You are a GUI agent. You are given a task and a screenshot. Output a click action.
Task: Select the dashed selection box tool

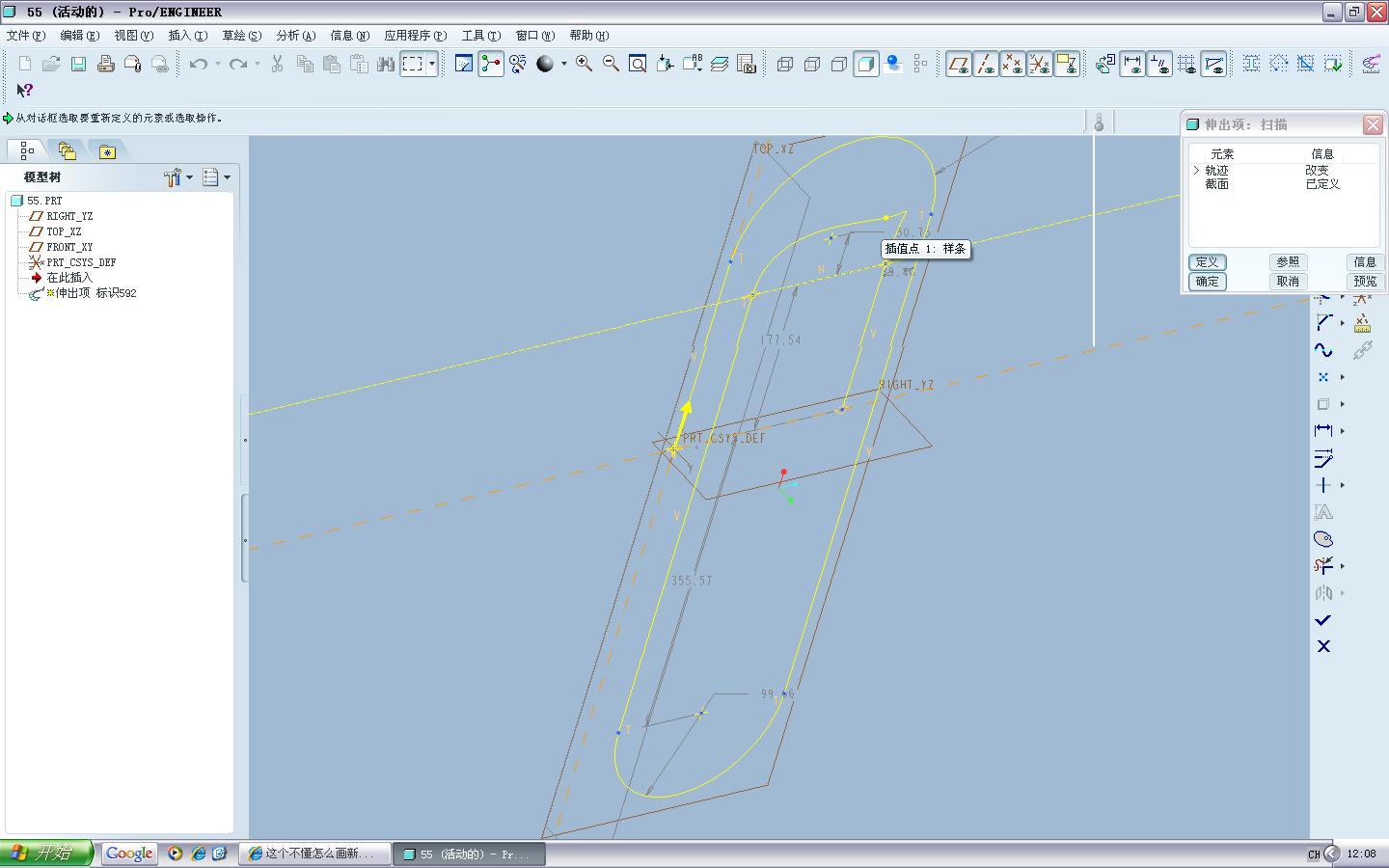tap(413, 64)
